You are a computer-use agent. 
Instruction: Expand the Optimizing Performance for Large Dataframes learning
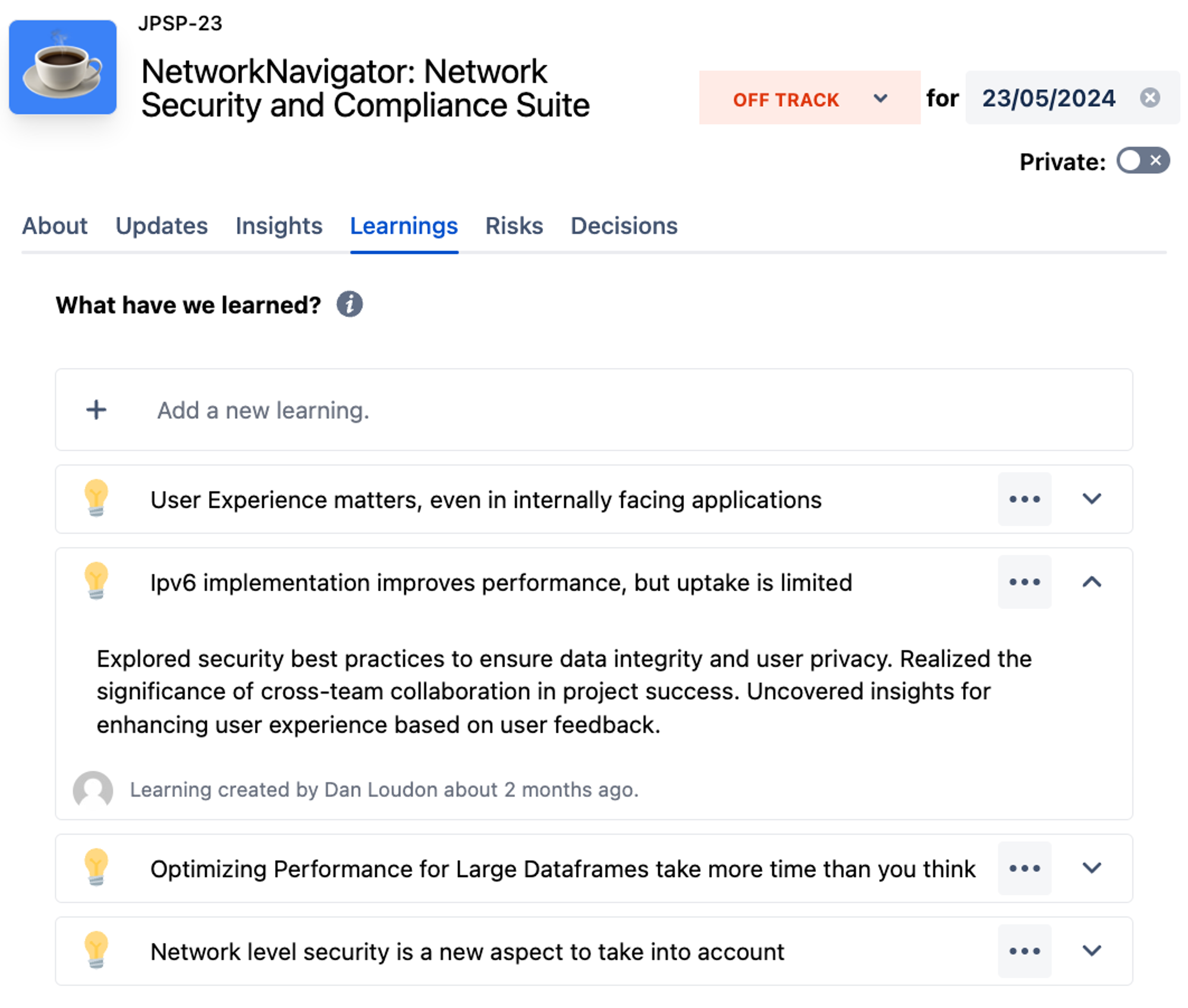click(1091, 868)
